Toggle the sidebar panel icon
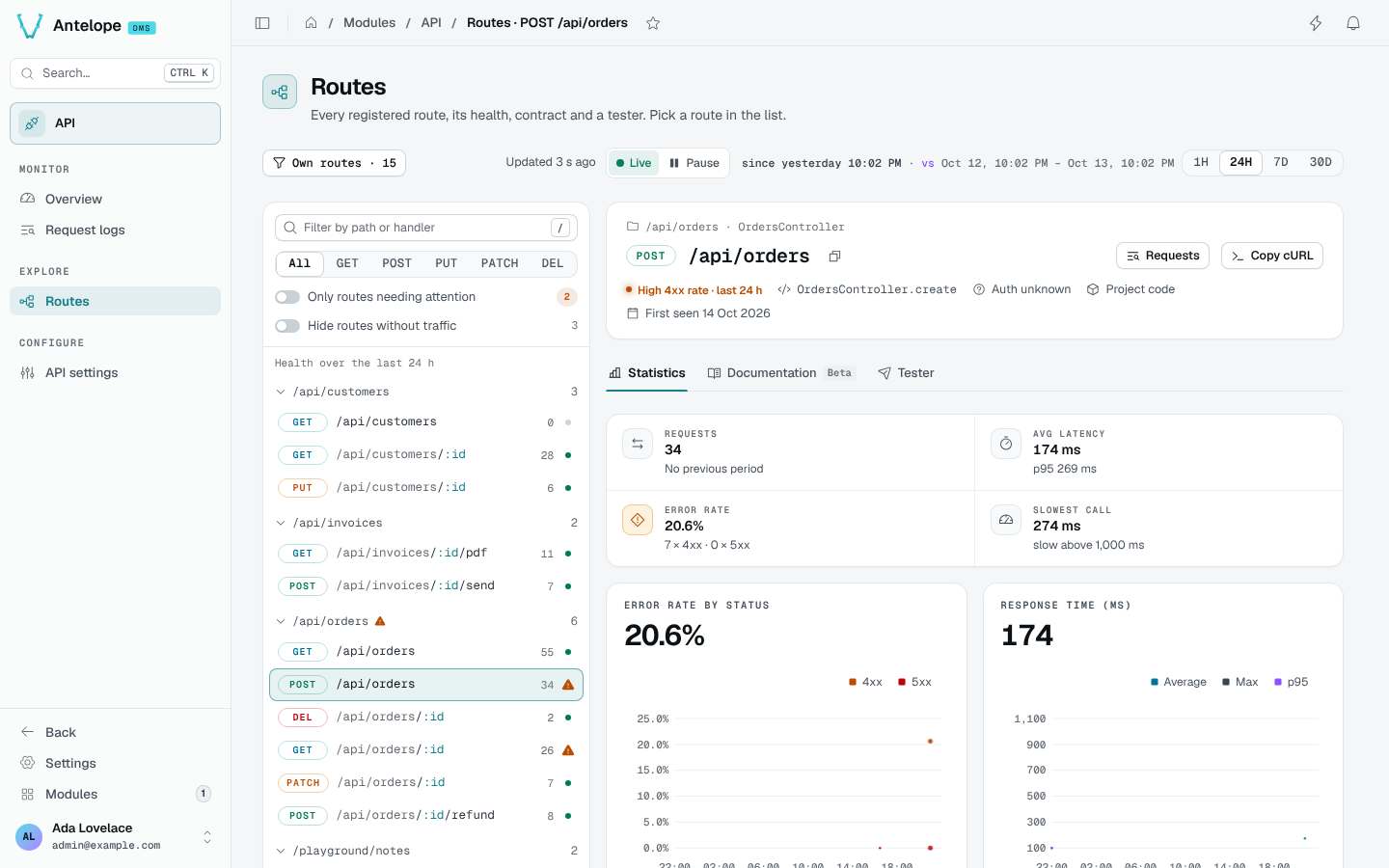Image resolution: width=1389 pixels, height=868 pixels. (x=262, y=23)
